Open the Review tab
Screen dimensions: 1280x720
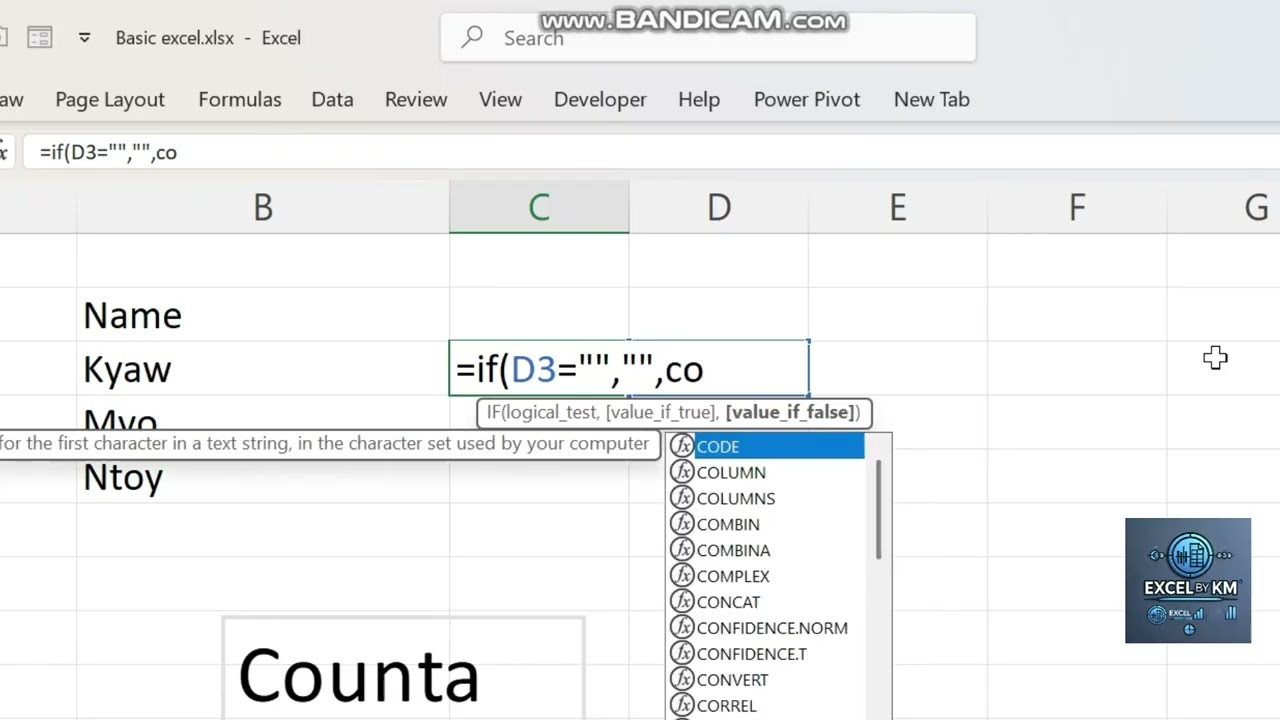(x=416, y=99)
